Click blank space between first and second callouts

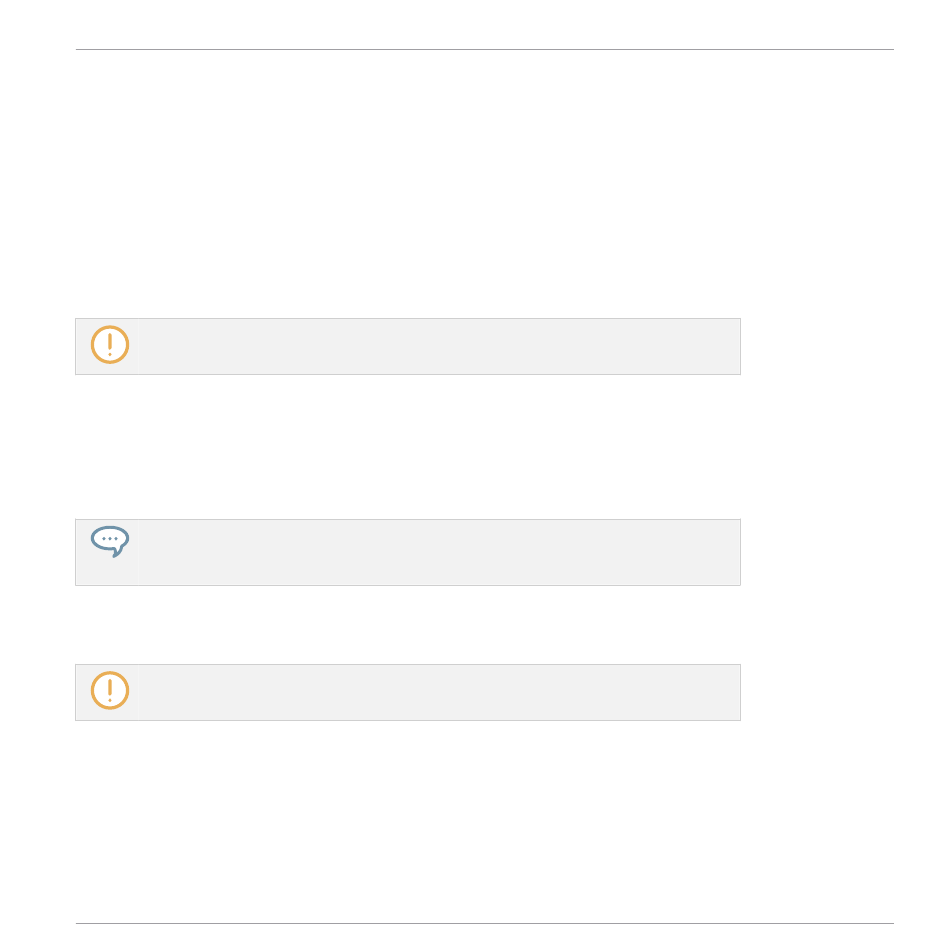tap(408, 447)
